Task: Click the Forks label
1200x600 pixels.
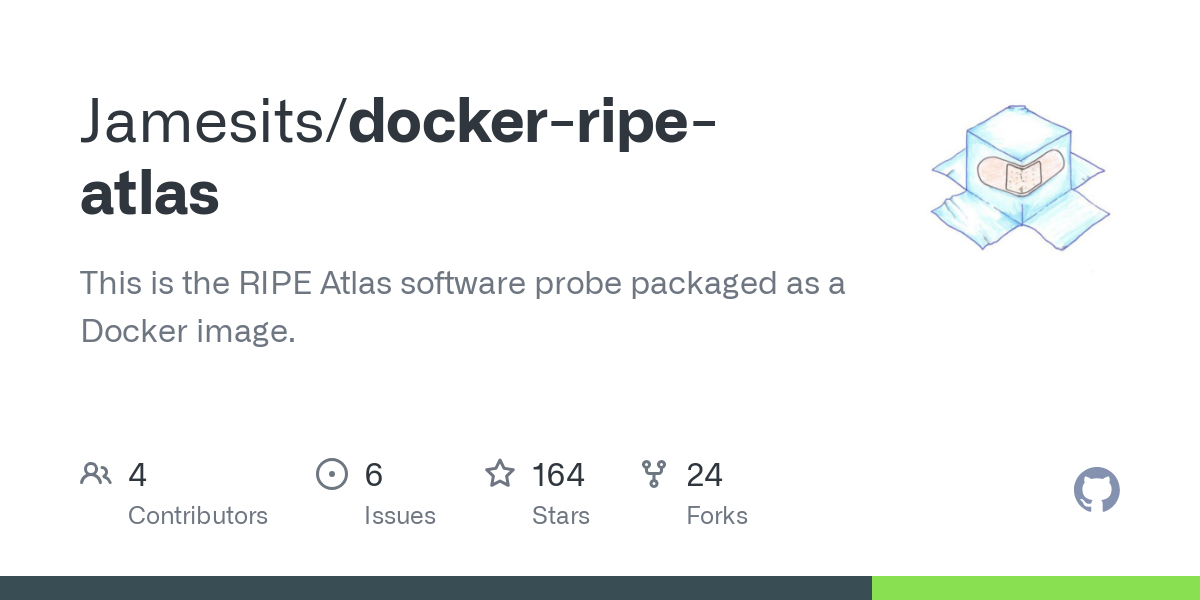Action: click(x=717, y=516)
